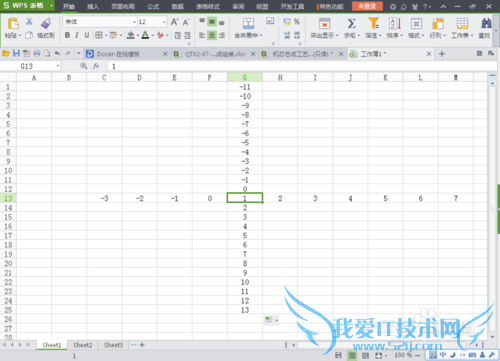Screen dimensions: 500x361
Task: Click the Find binoculars icon
Action: pyautogui.click(x=486, y=24)
